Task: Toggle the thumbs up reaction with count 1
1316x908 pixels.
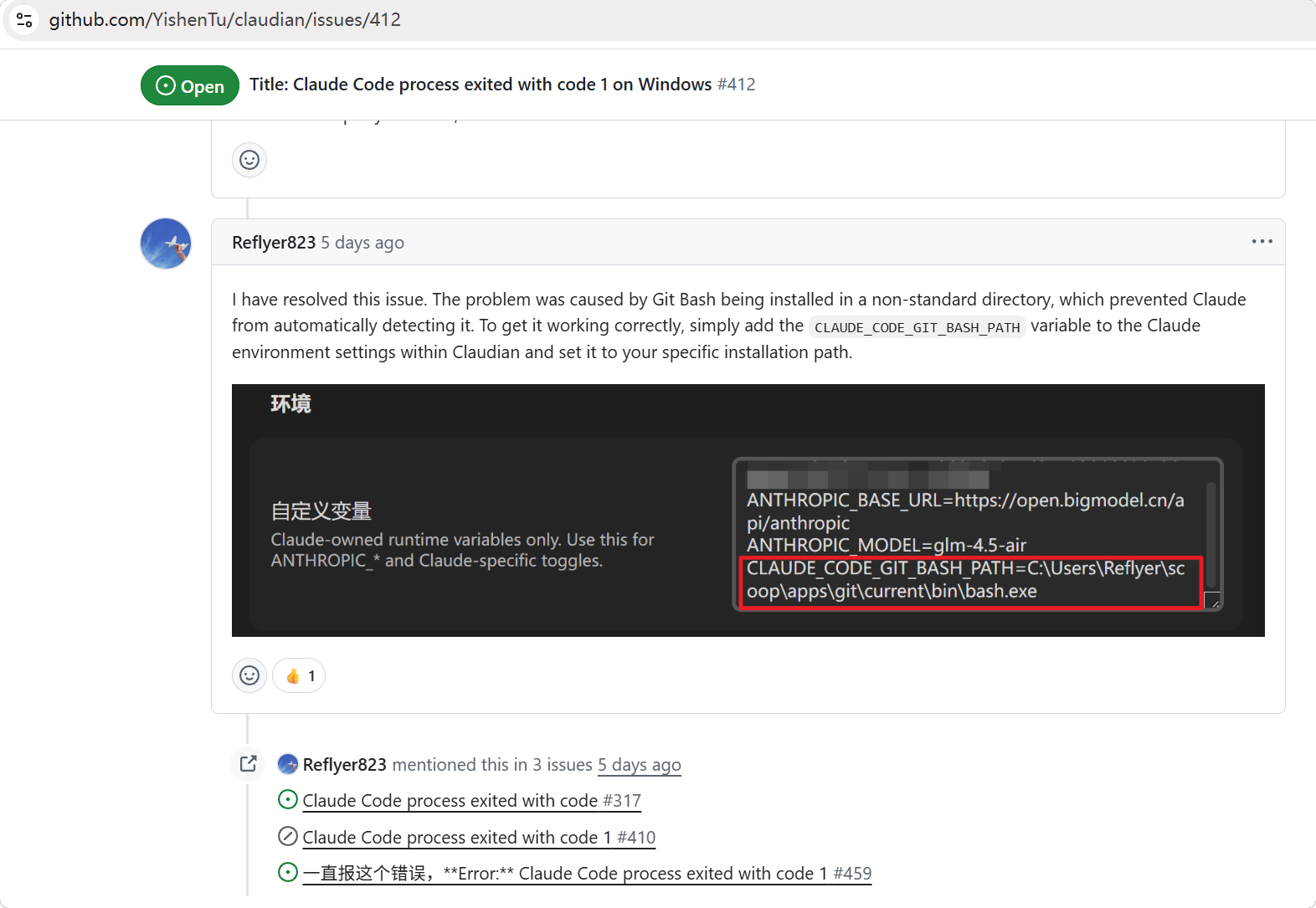Action: [299, 675]
